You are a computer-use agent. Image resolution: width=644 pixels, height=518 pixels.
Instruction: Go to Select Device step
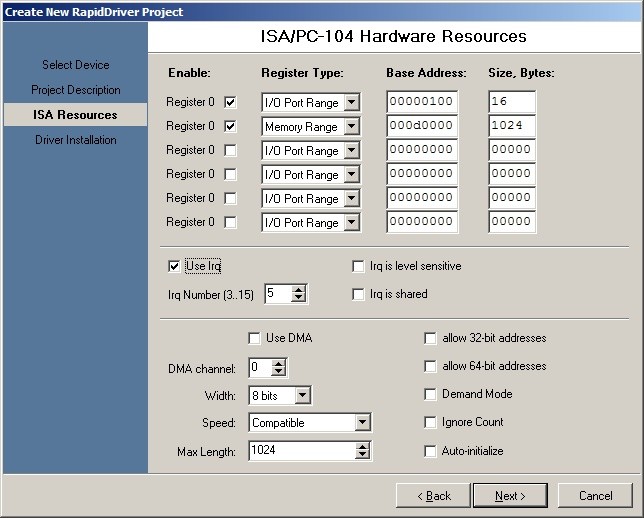[x=76, y=65]
